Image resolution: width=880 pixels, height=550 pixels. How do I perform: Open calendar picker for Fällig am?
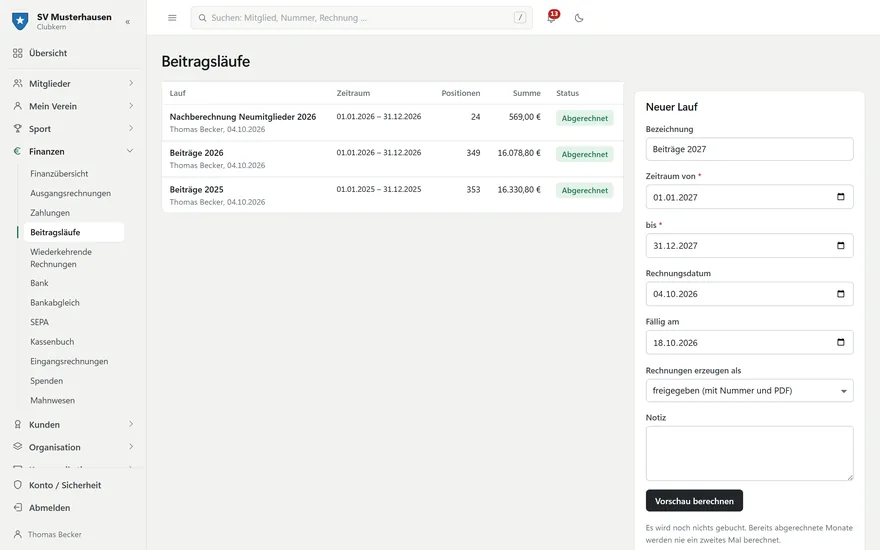point(840,342)
